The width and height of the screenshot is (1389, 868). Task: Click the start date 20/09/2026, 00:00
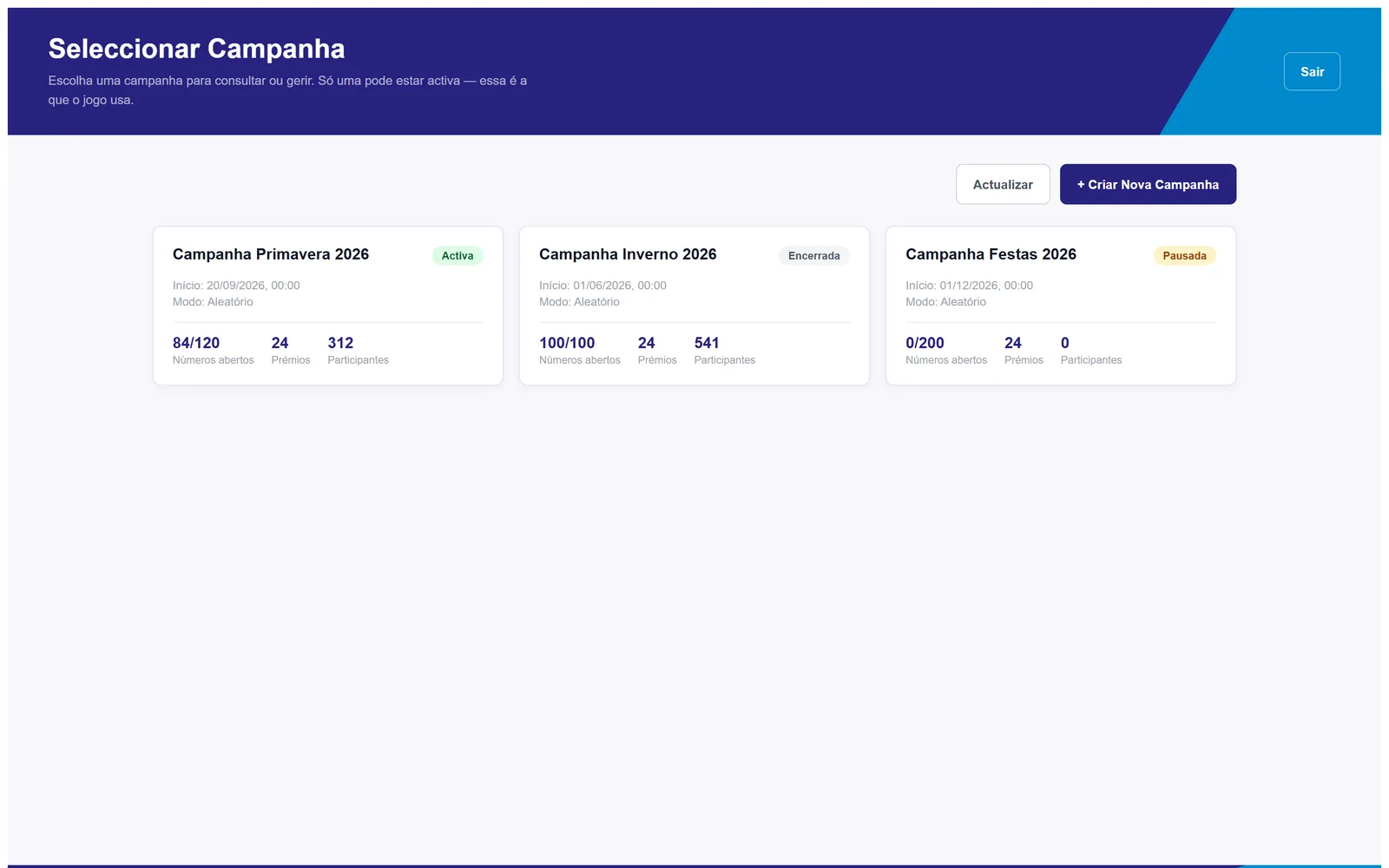tap(253, 286)
